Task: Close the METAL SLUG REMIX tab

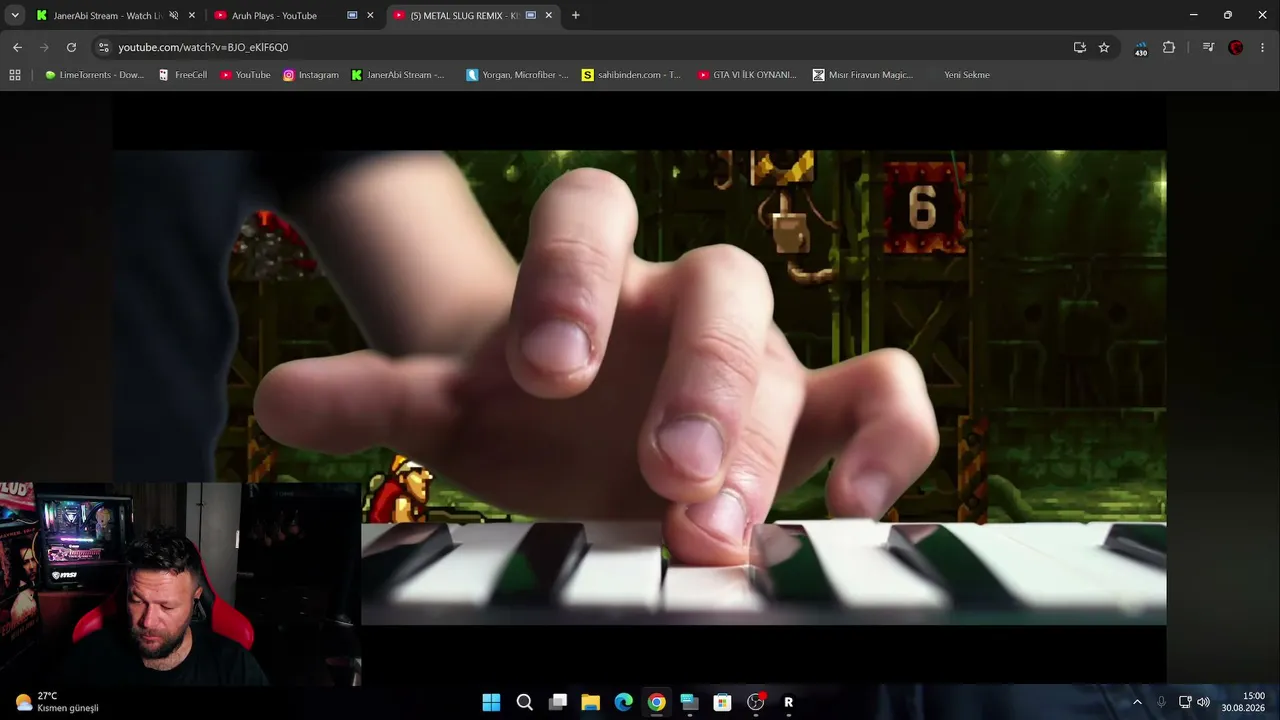Action: point(548,15)
